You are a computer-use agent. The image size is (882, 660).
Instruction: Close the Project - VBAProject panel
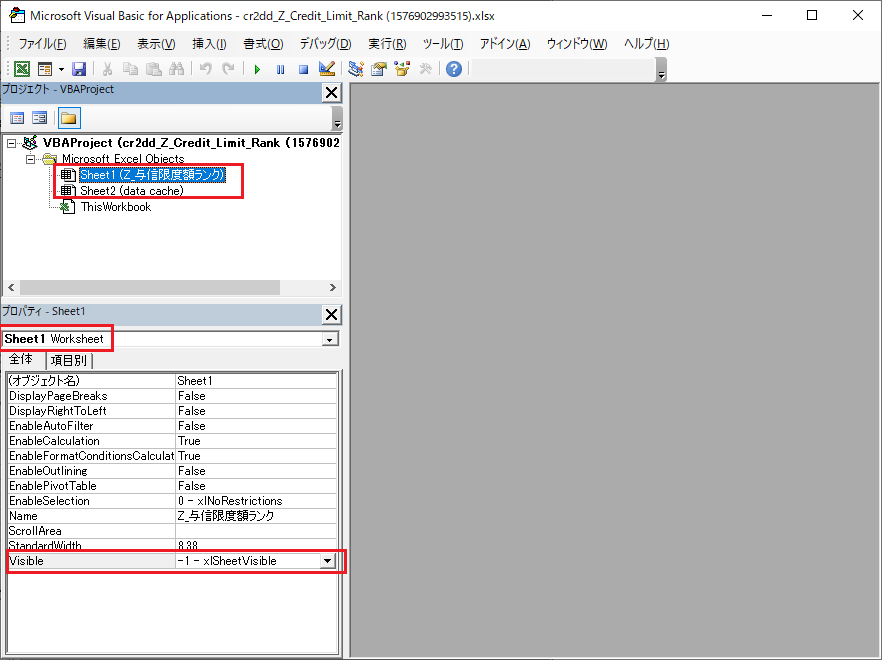[x=332, y=92]
